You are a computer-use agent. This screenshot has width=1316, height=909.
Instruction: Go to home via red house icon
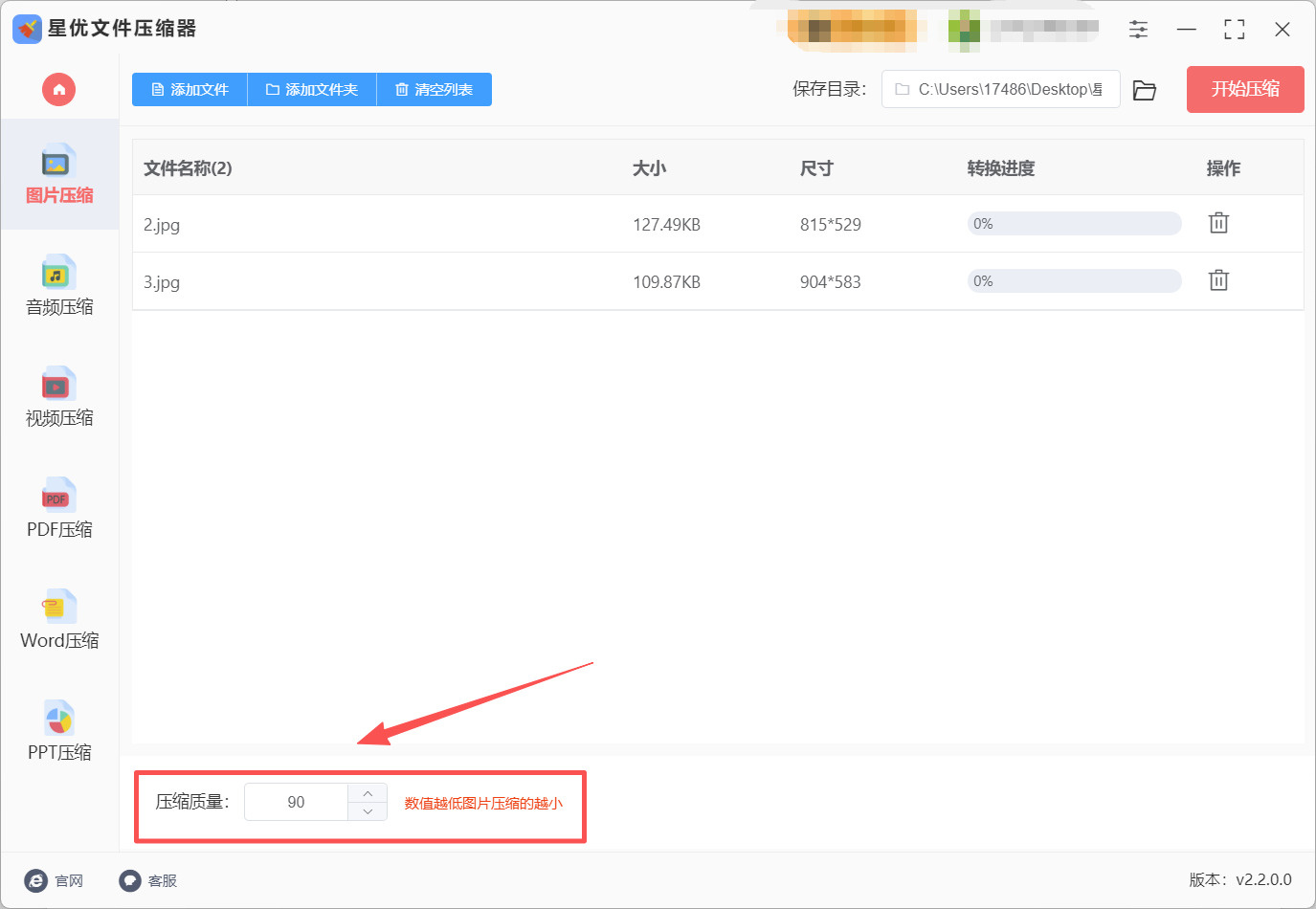[x=58, y=90]
